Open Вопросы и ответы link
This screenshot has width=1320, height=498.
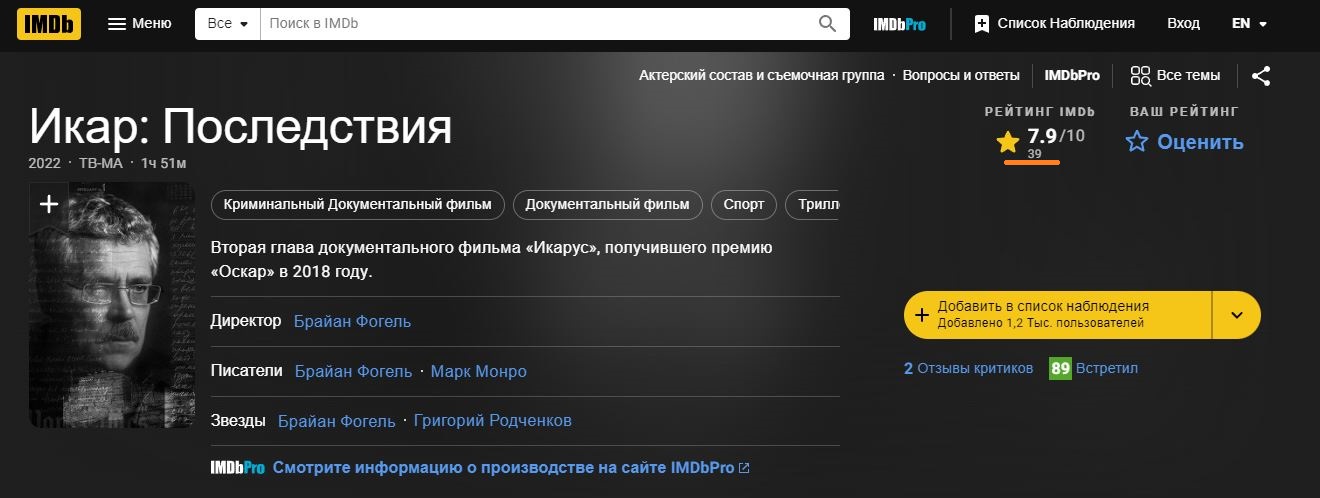(961, 75)
